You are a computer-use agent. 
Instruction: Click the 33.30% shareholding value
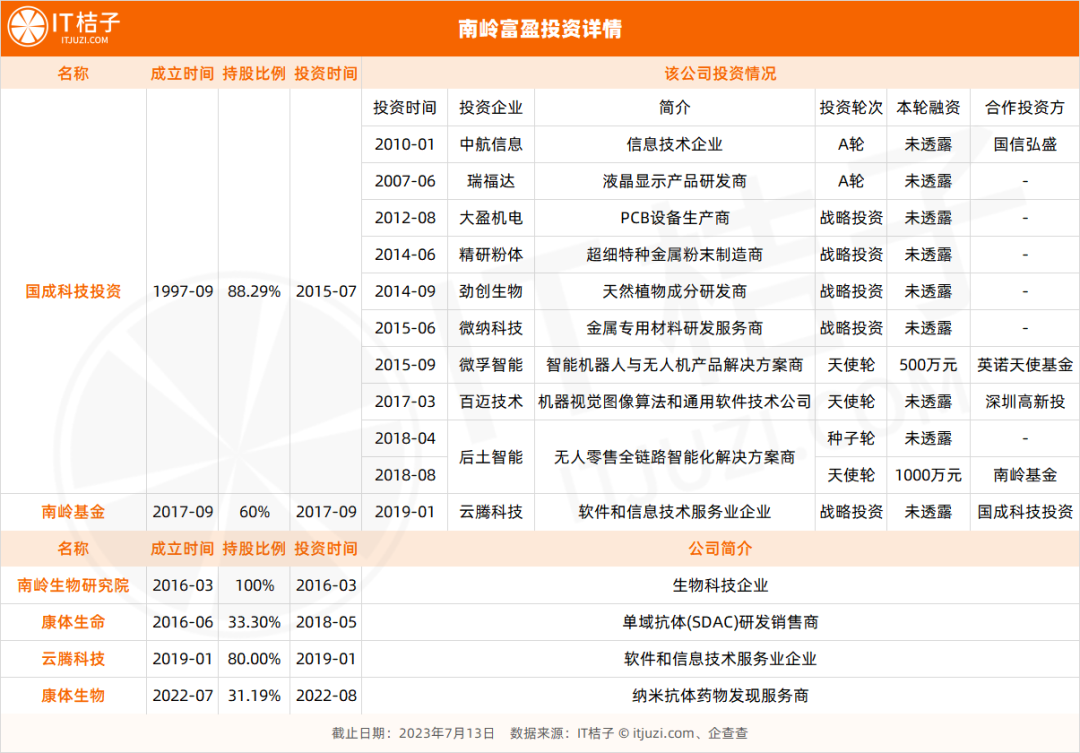pos(254,622)
